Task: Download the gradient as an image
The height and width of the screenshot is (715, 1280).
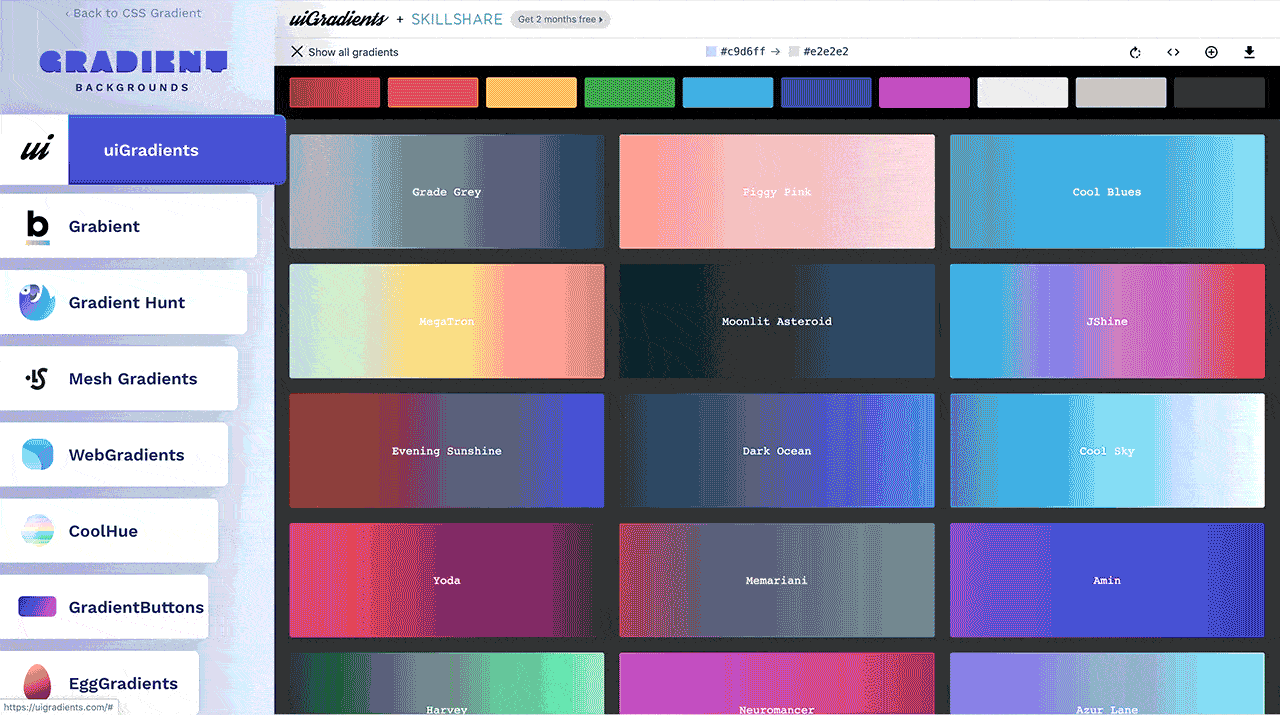Action: (x=1249, y=52)
